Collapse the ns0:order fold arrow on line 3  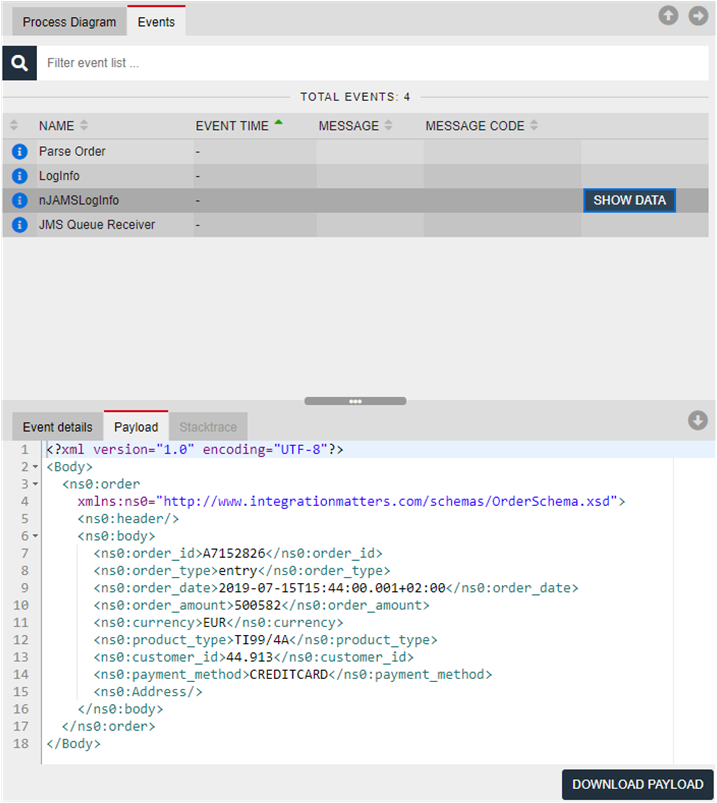pyautogui.click(x=35, y=484)
